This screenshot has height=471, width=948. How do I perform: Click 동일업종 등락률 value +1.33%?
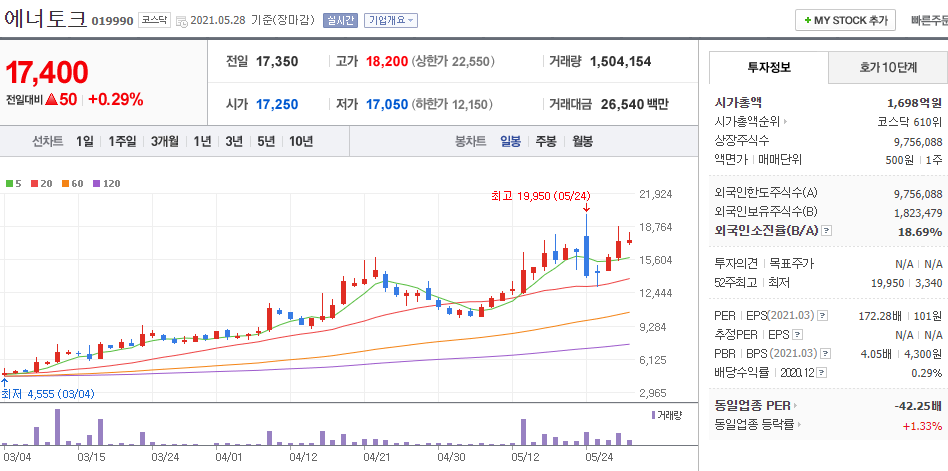(x=923, y=426)
